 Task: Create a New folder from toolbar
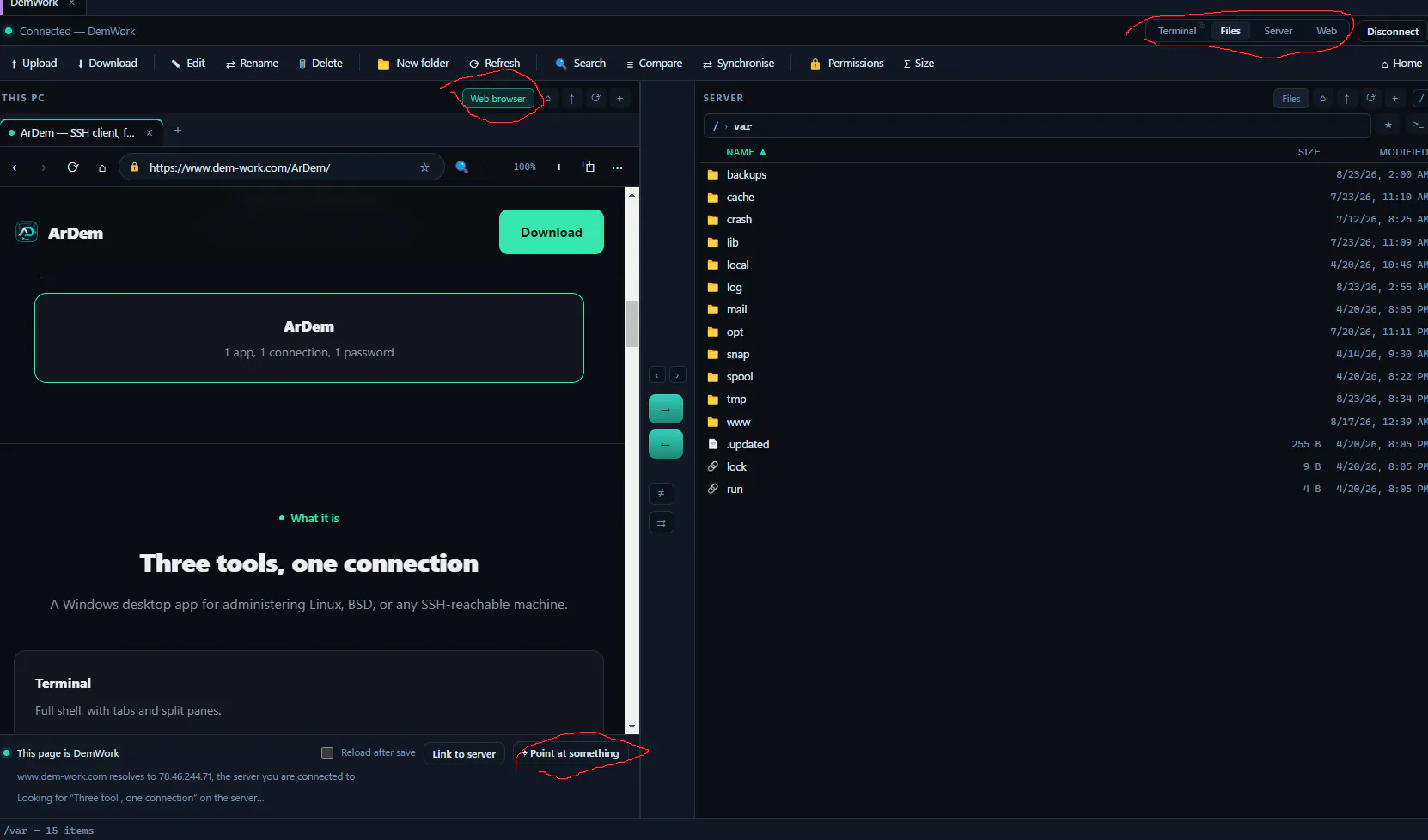pyautogui.click(x=413, y=64)
